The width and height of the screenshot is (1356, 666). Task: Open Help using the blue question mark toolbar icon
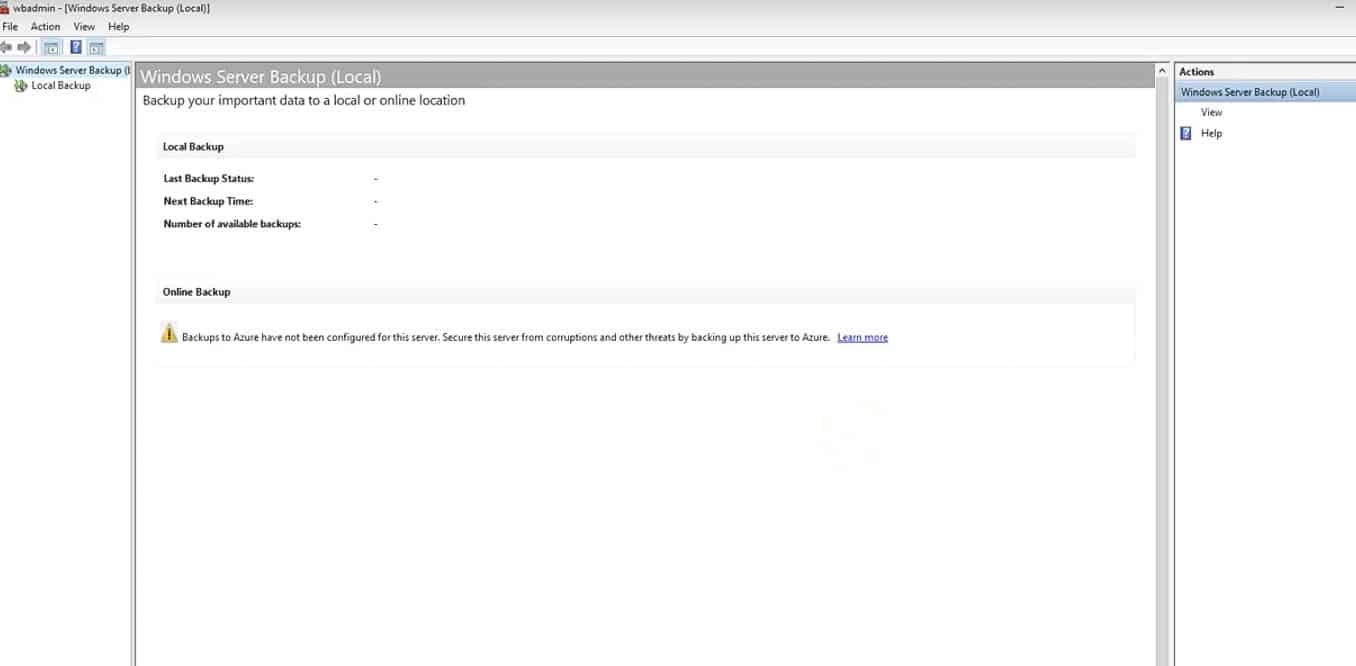coord(76,46)
